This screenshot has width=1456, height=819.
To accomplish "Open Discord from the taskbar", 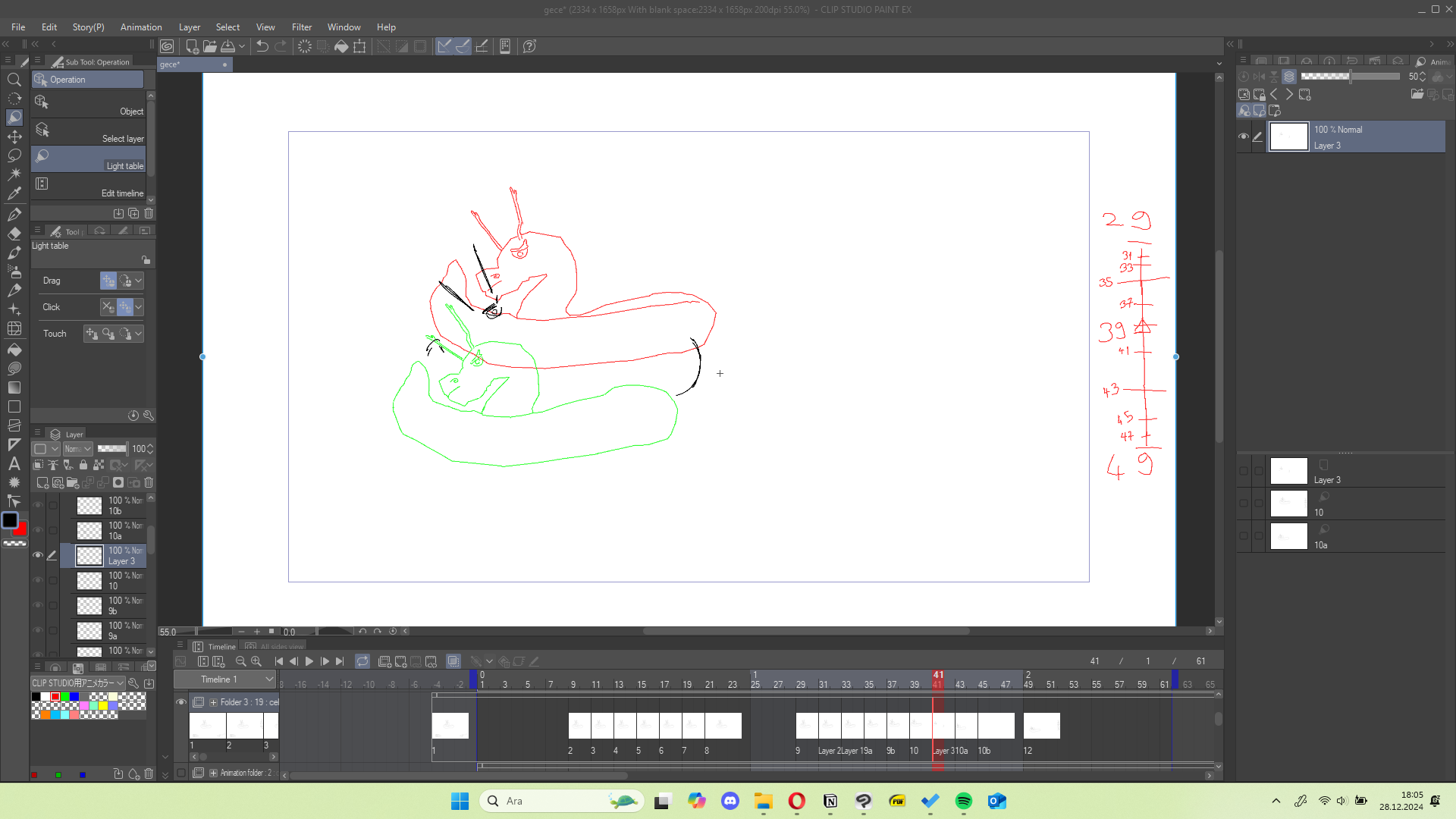I will point(730,801).
